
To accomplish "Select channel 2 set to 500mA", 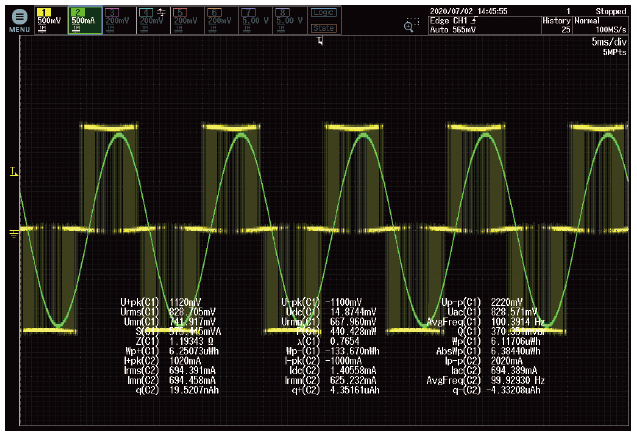I will (x=85, y=20).
